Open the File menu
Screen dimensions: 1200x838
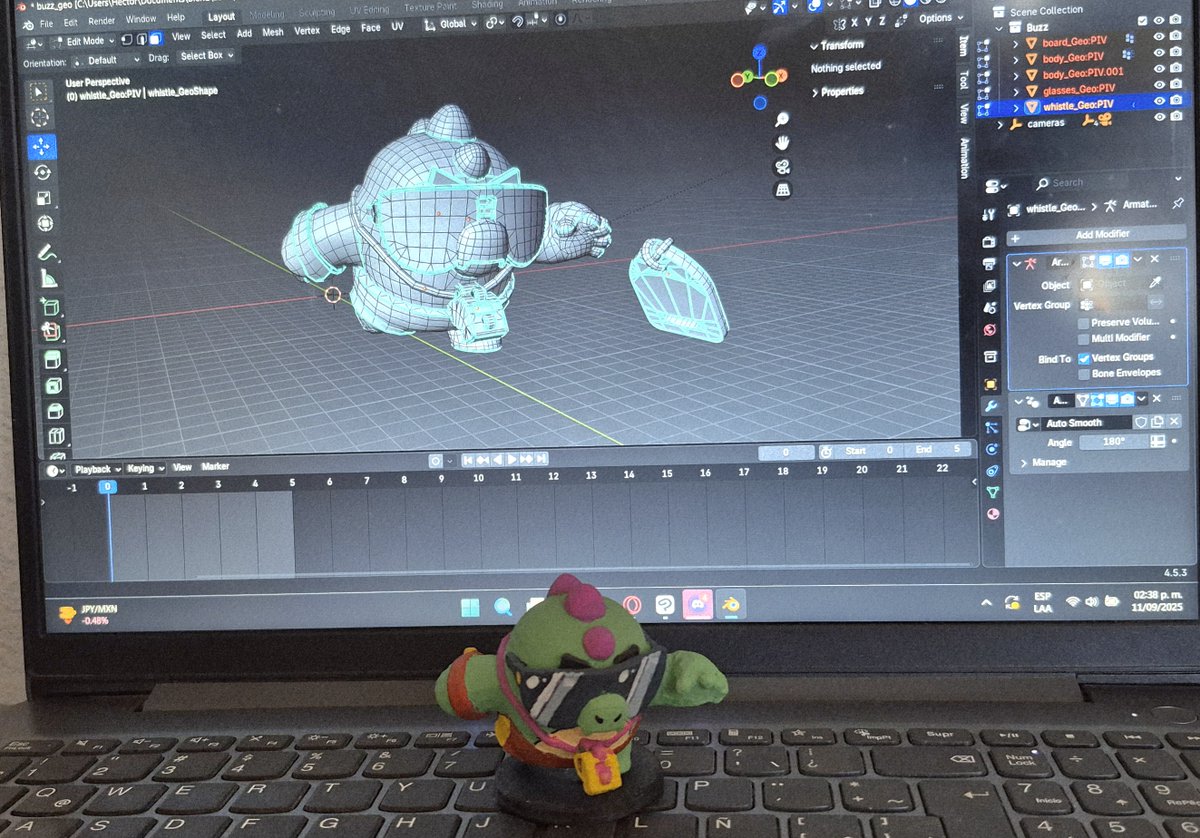click(45, 22)
